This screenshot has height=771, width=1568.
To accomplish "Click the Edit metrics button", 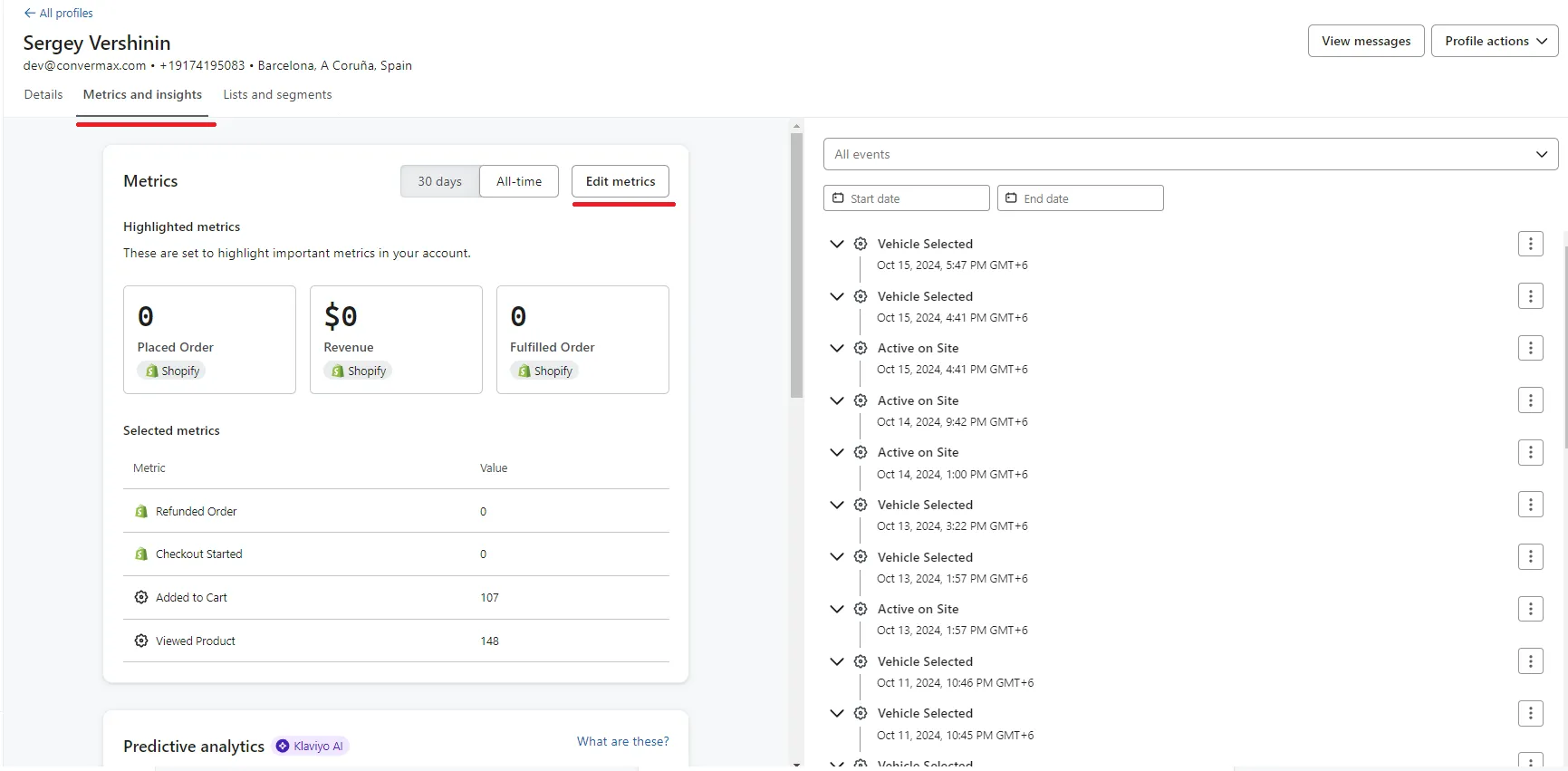I will (620, 181).
